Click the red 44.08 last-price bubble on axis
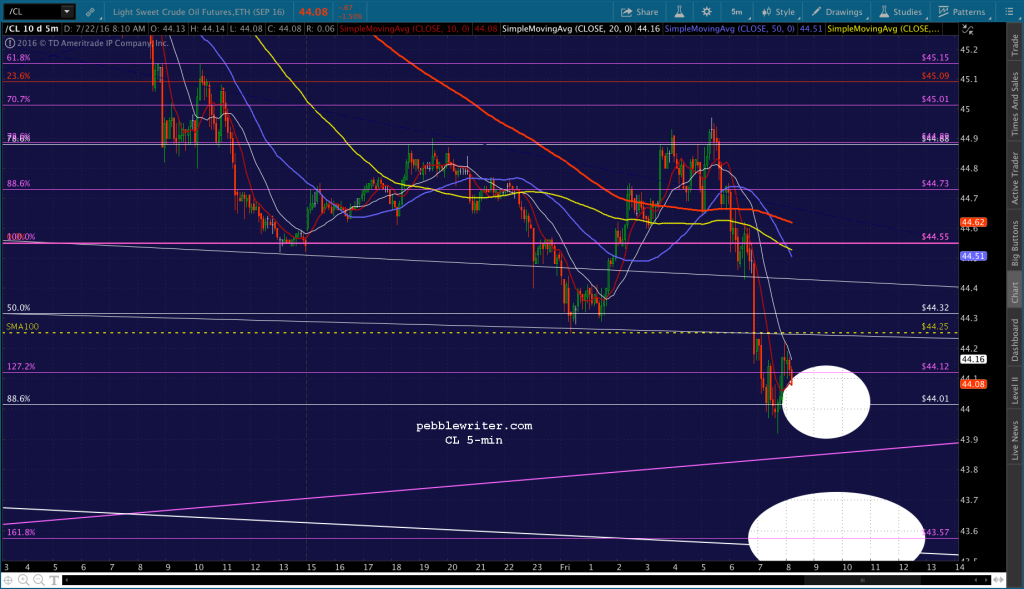 (x=973, y=384)
